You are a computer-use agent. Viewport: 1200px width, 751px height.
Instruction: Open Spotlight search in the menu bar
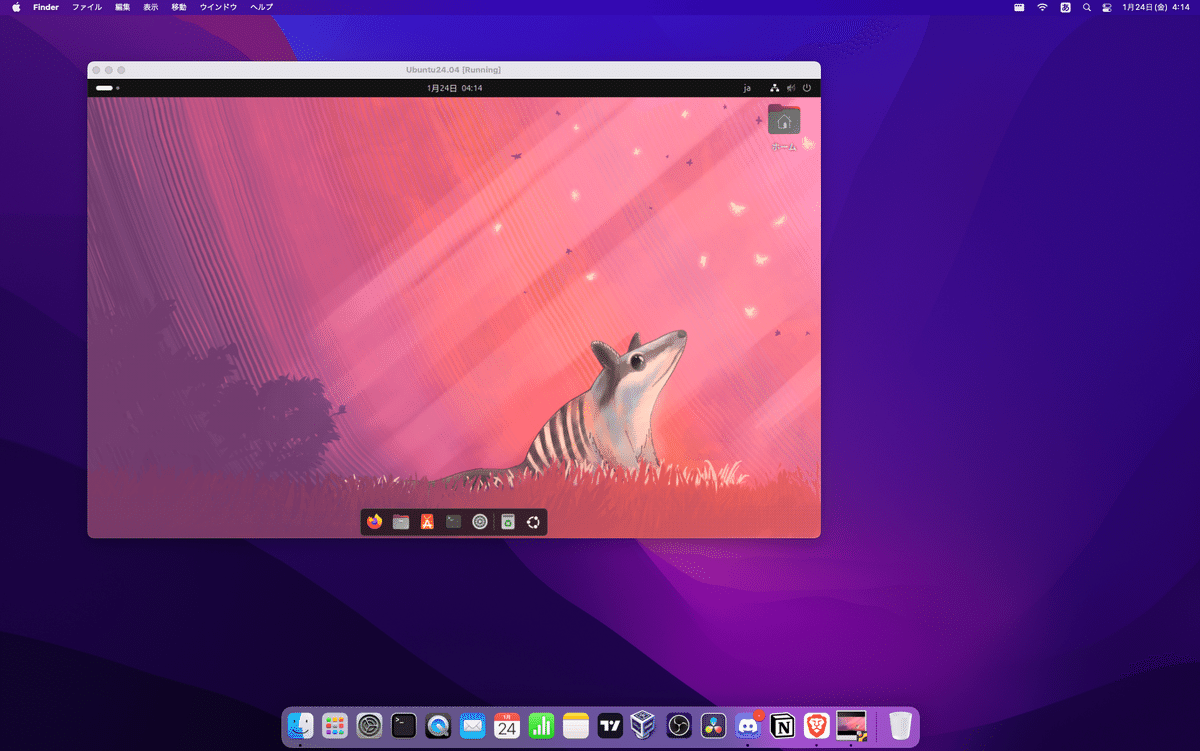pyautogui.click(x=1087, y=7)
